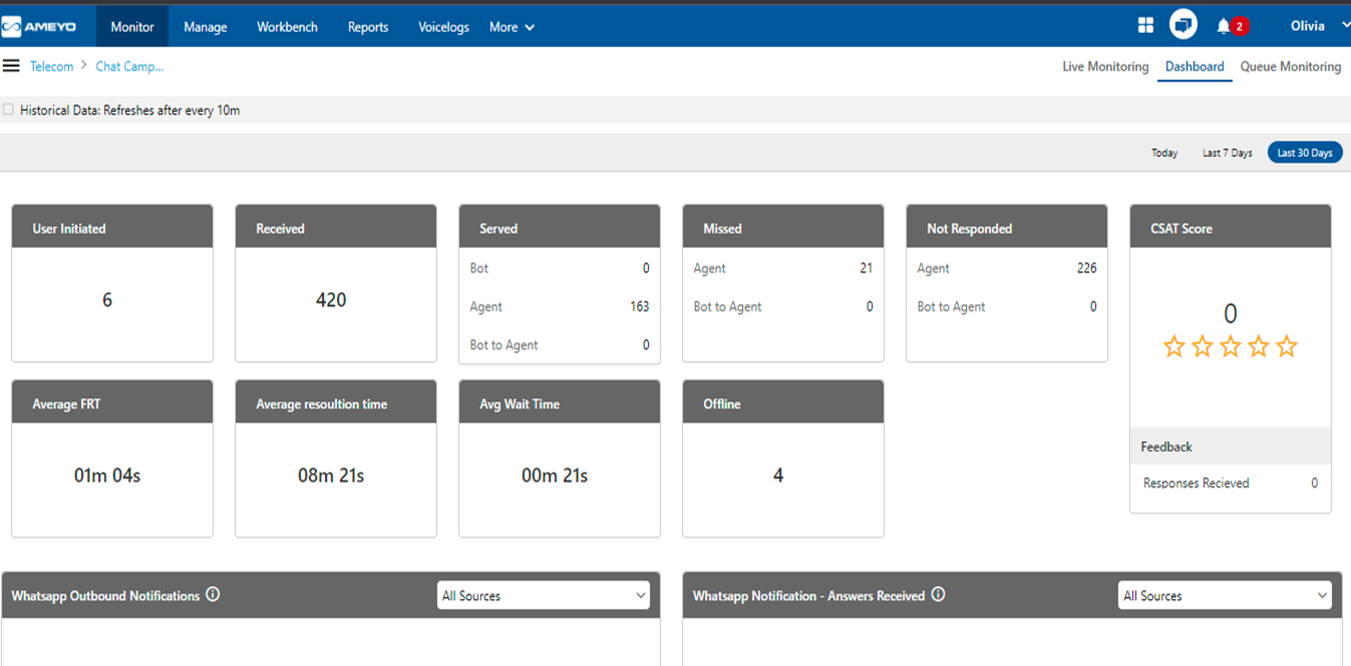1351x666 pixels.
Task: Click the Not Responded Agent count 226
Action: (x=1087, y=268)
